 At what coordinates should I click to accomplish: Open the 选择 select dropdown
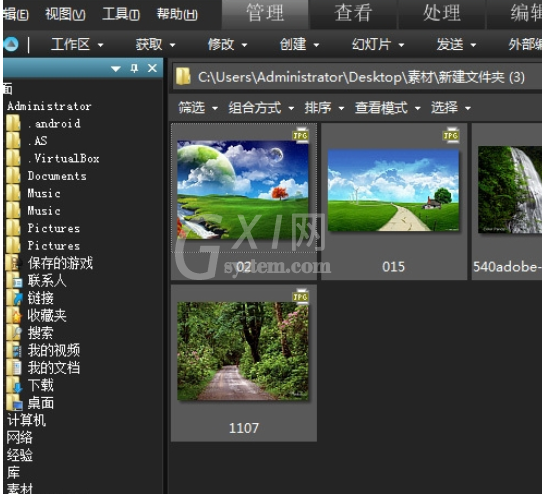(450, 108)
